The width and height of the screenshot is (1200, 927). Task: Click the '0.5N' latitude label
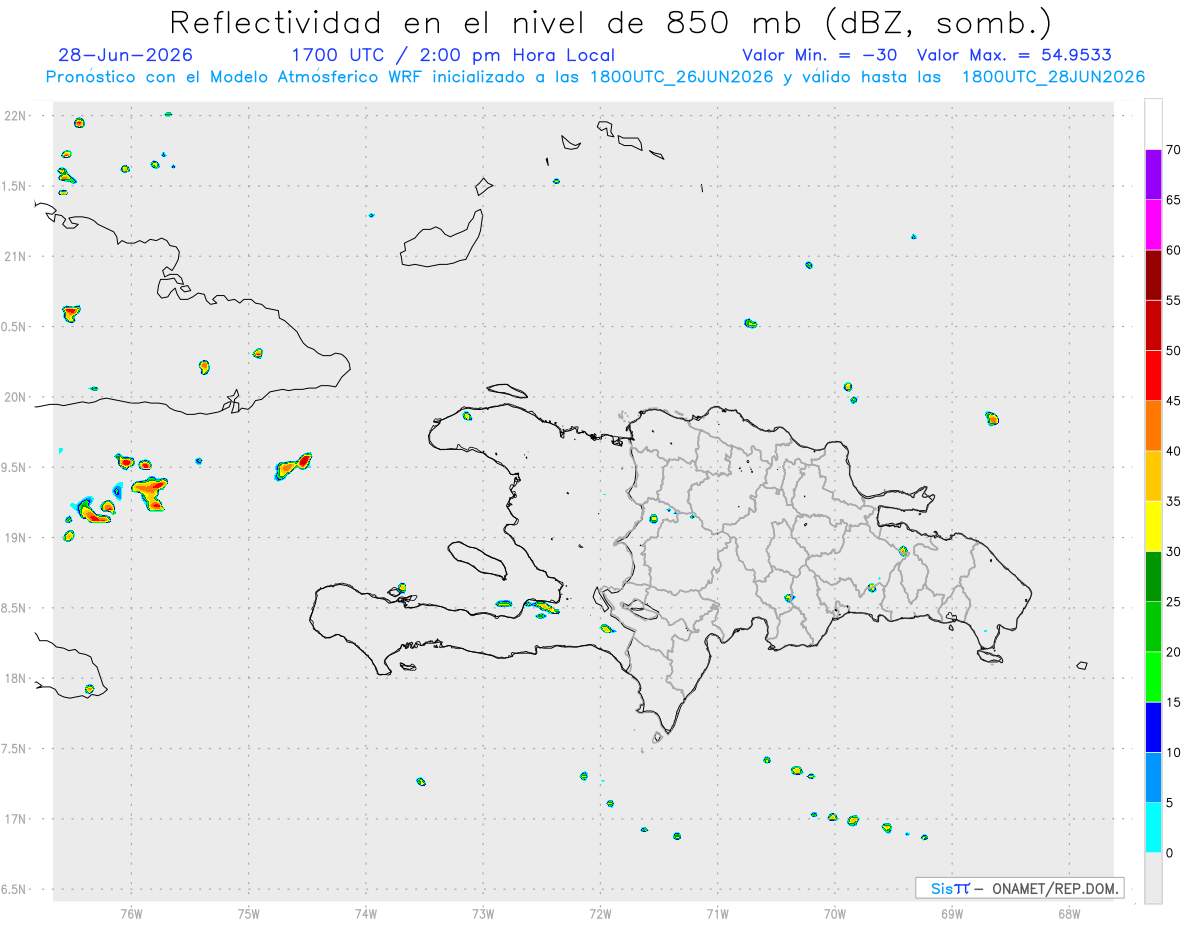14,327
